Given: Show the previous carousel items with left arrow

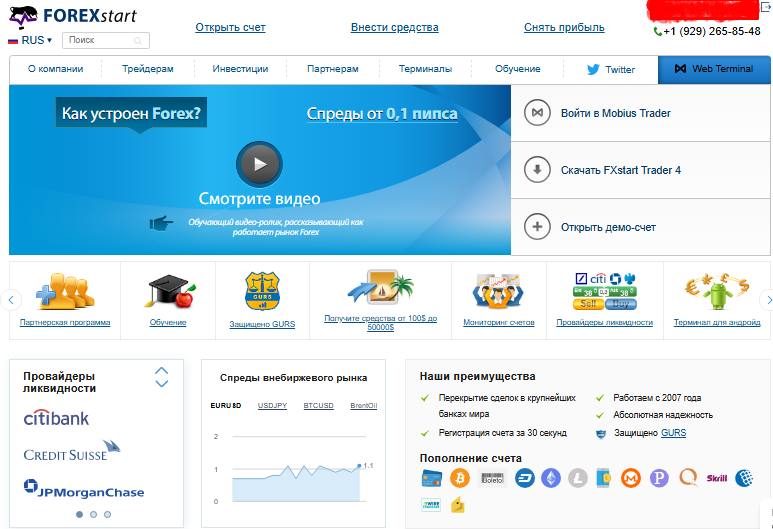Looking at the screenshot, I should [11, 300].
